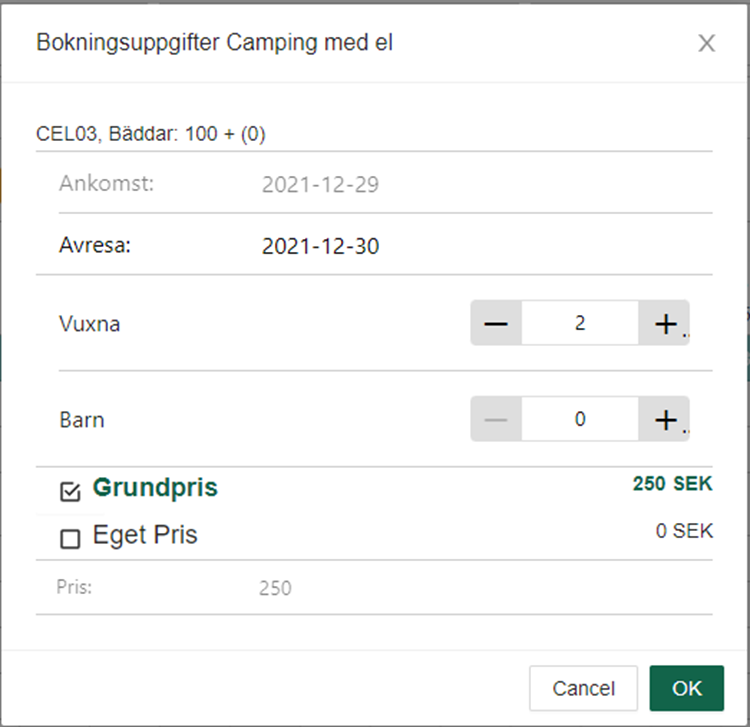Screen dimensions: 750x727
Task: Click the 250 SEK Grundpris amount
Action: pos(673,484)
